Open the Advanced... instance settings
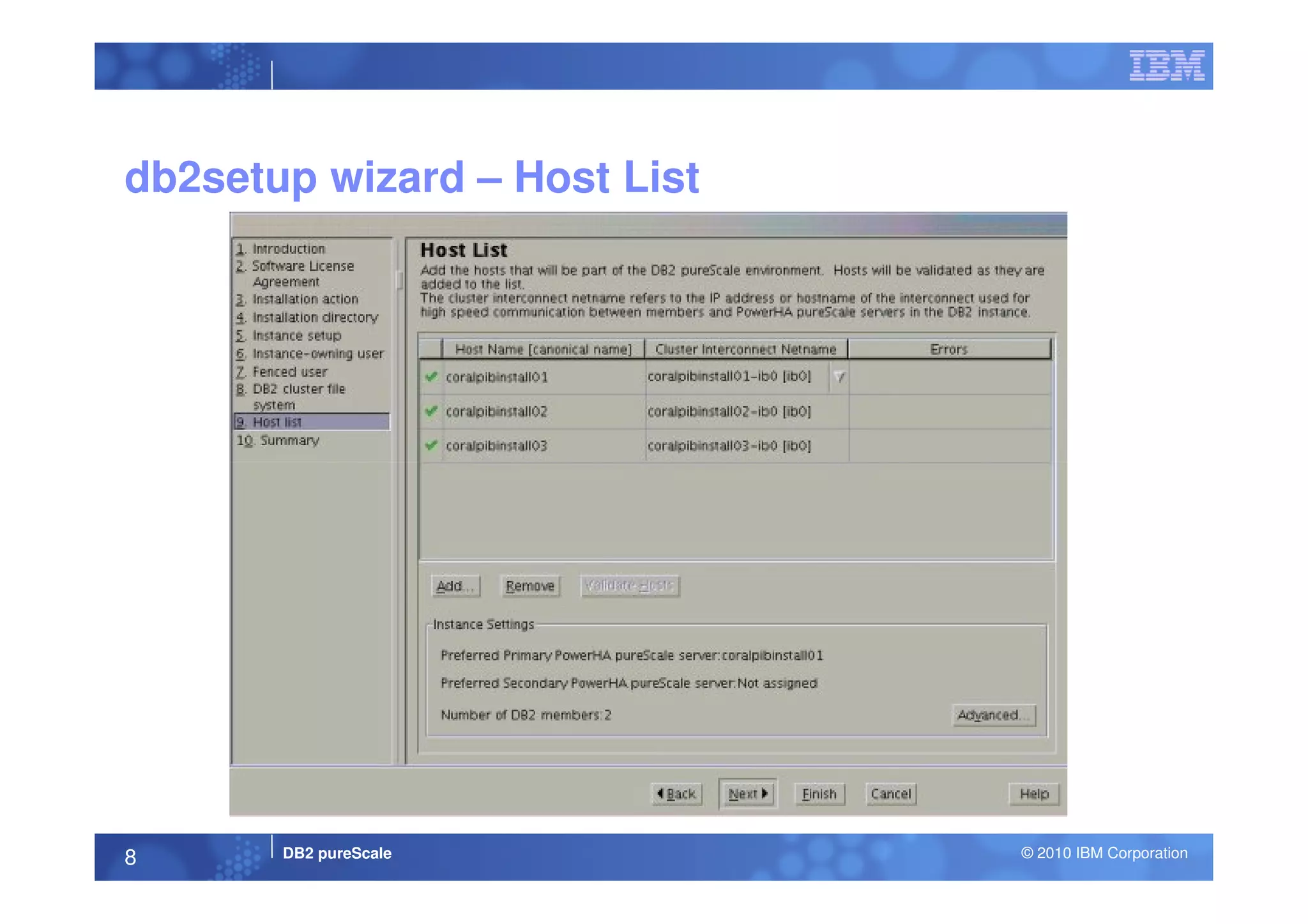The image size is (1308, 924). click(993, 715)
